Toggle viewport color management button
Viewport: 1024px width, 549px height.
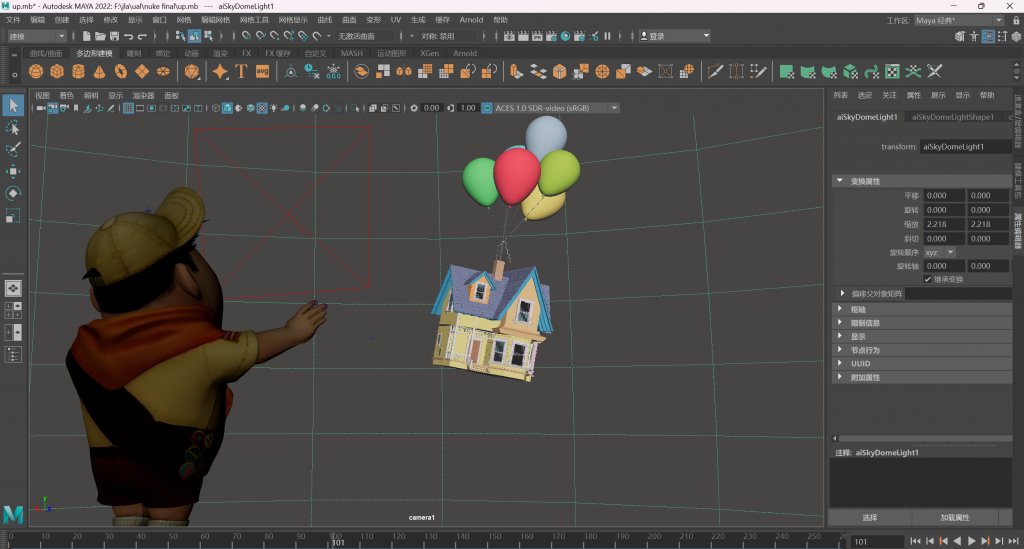click(487, 108)
